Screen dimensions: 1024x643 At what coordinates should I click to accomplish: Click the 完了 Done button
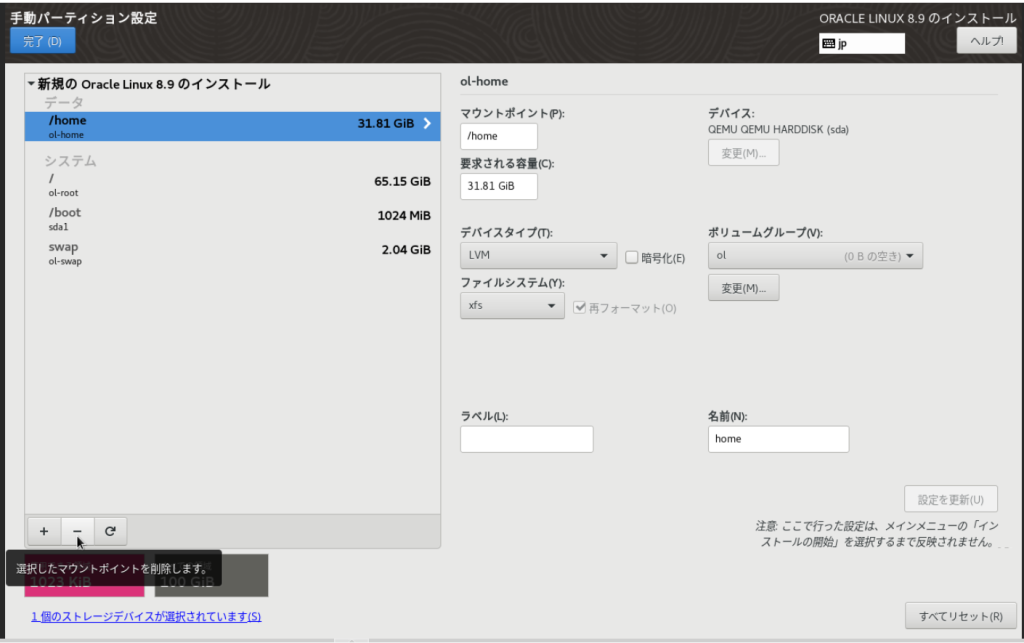41,40
